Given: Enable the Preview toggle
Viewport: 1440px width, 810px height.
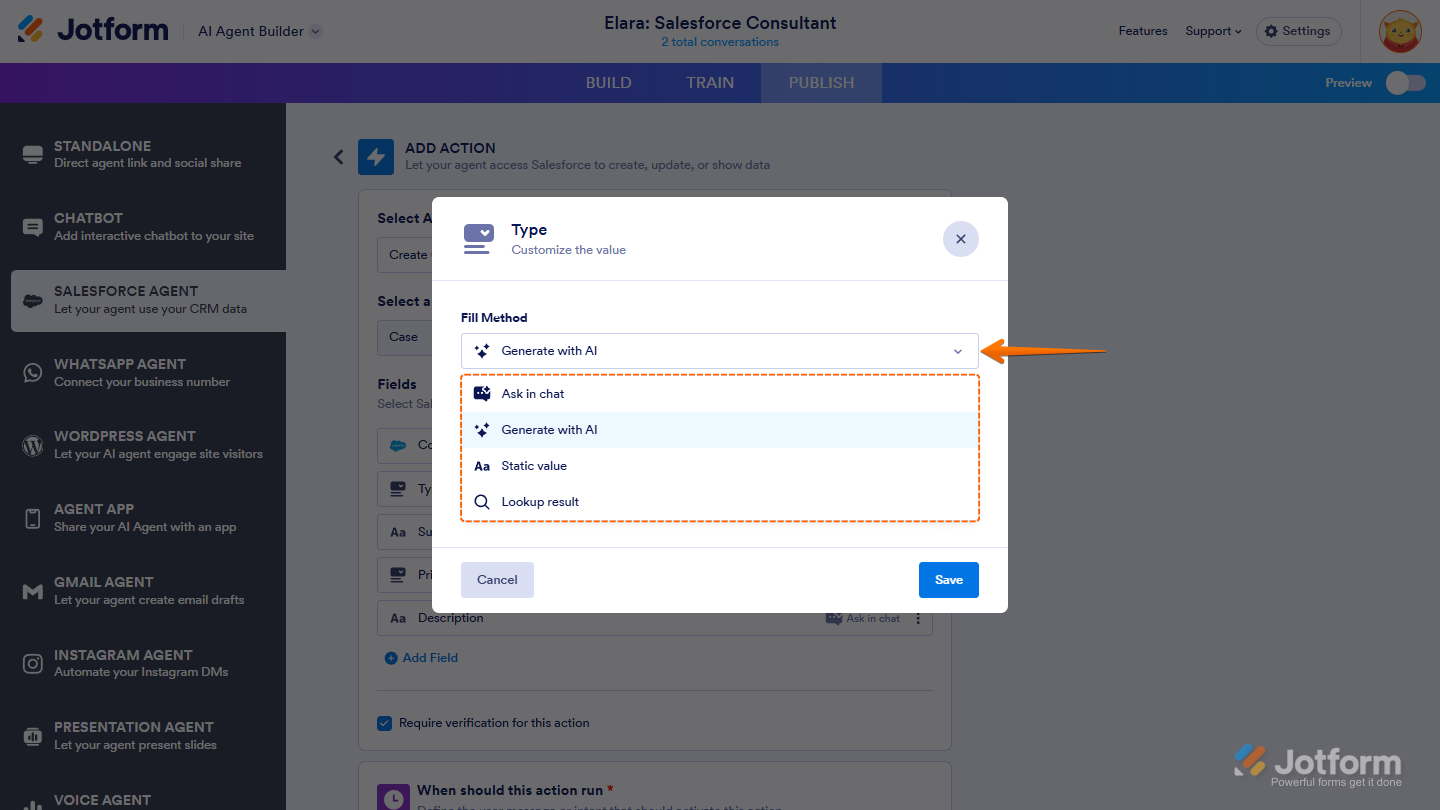Looking at the screenshot, I should point(1405,83).
